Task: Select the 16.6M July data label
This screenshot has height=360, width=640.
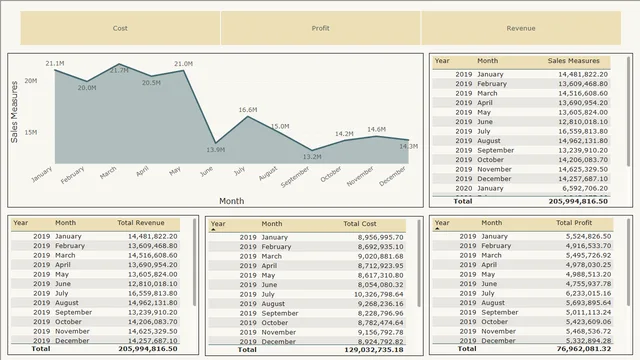Action: click(248, 110)
